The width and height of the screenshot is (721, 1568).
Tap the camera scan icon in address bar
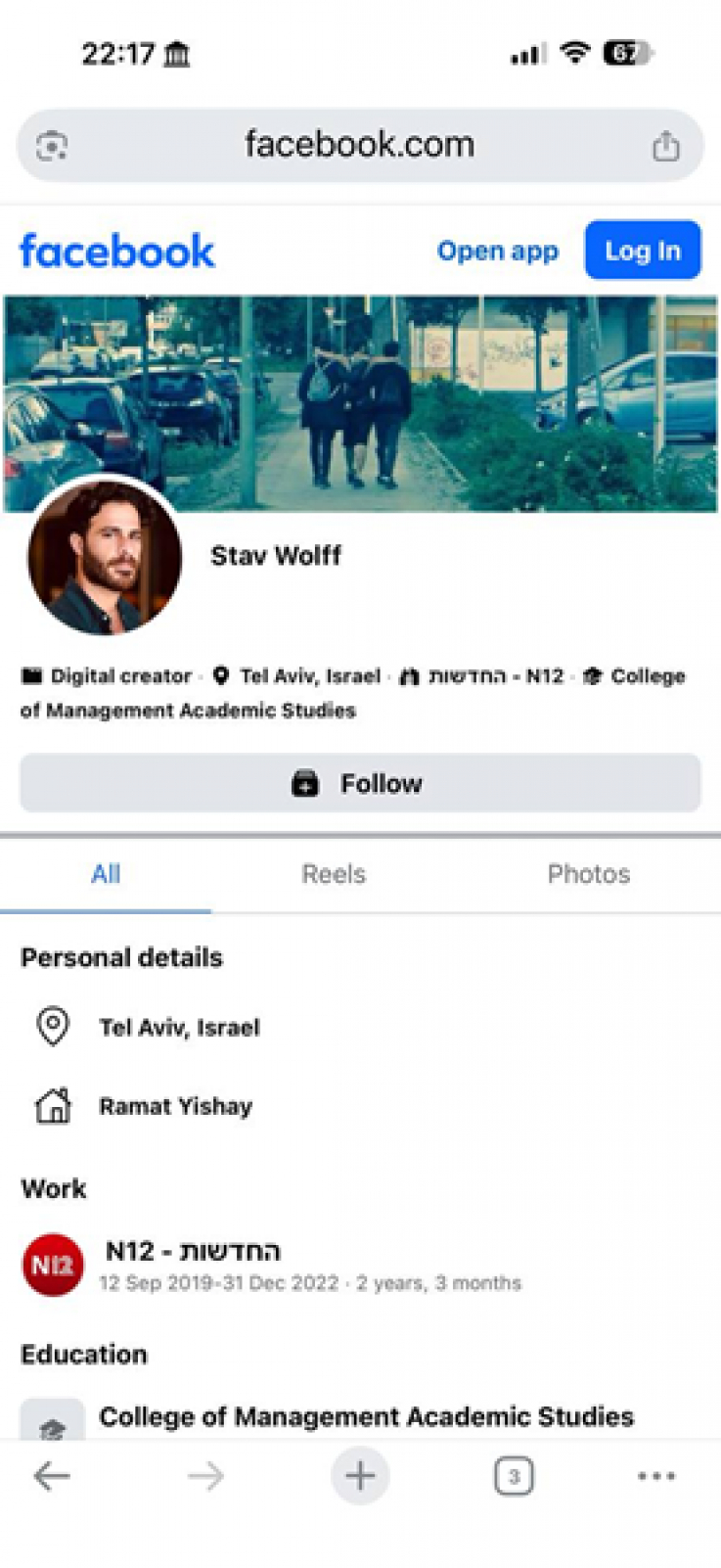(x=52, y=146)
